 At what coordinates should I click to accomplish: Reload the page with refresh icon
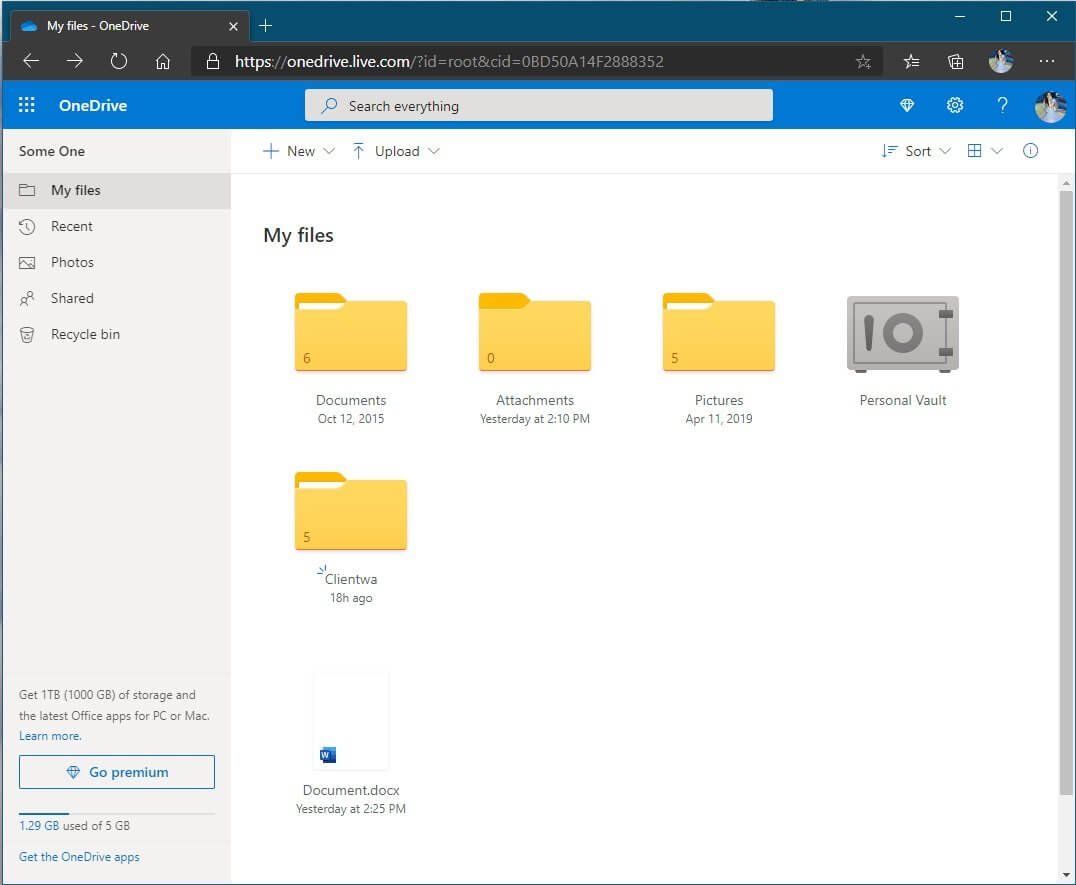coord(119,61)
